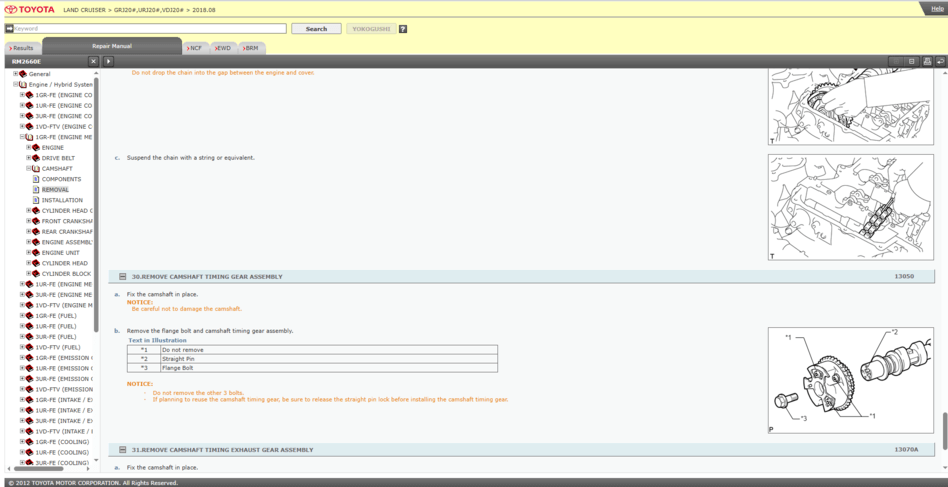
Task: Collapse section 30 Remove Camshaft Timing Gear Assembly
Action: pyautogui.click(x=123, y=277)
